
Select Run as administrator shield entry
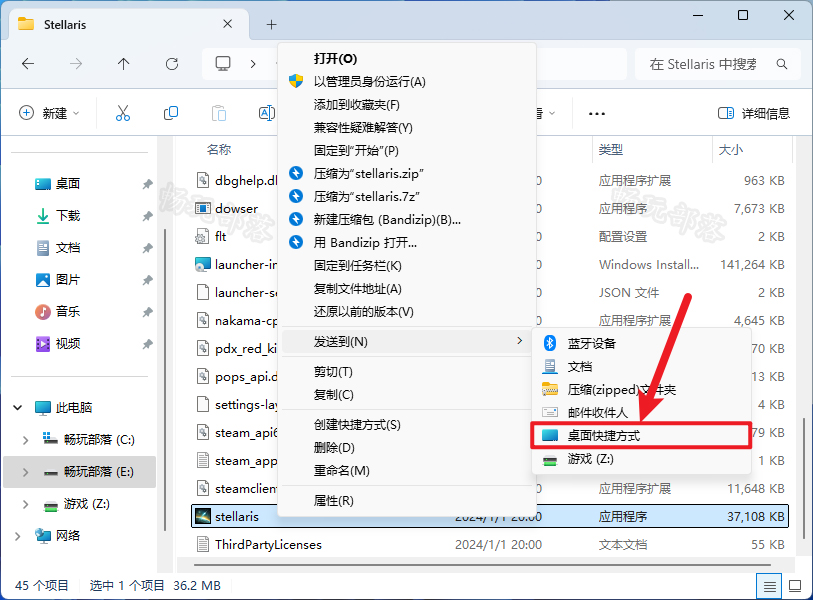(406, 82)
